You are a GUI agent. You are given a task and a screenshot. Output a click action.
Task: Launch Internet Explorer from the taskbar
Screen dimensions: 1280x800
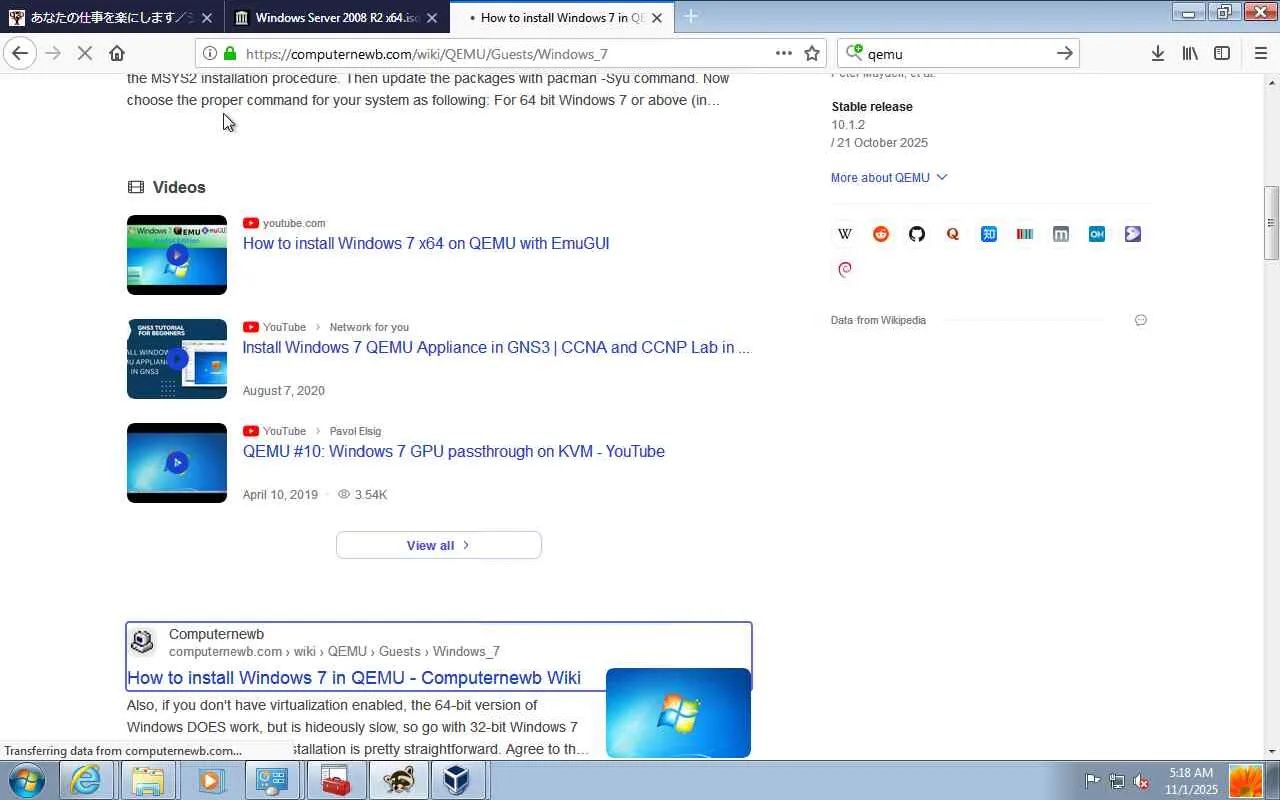[x=86, y=780]
